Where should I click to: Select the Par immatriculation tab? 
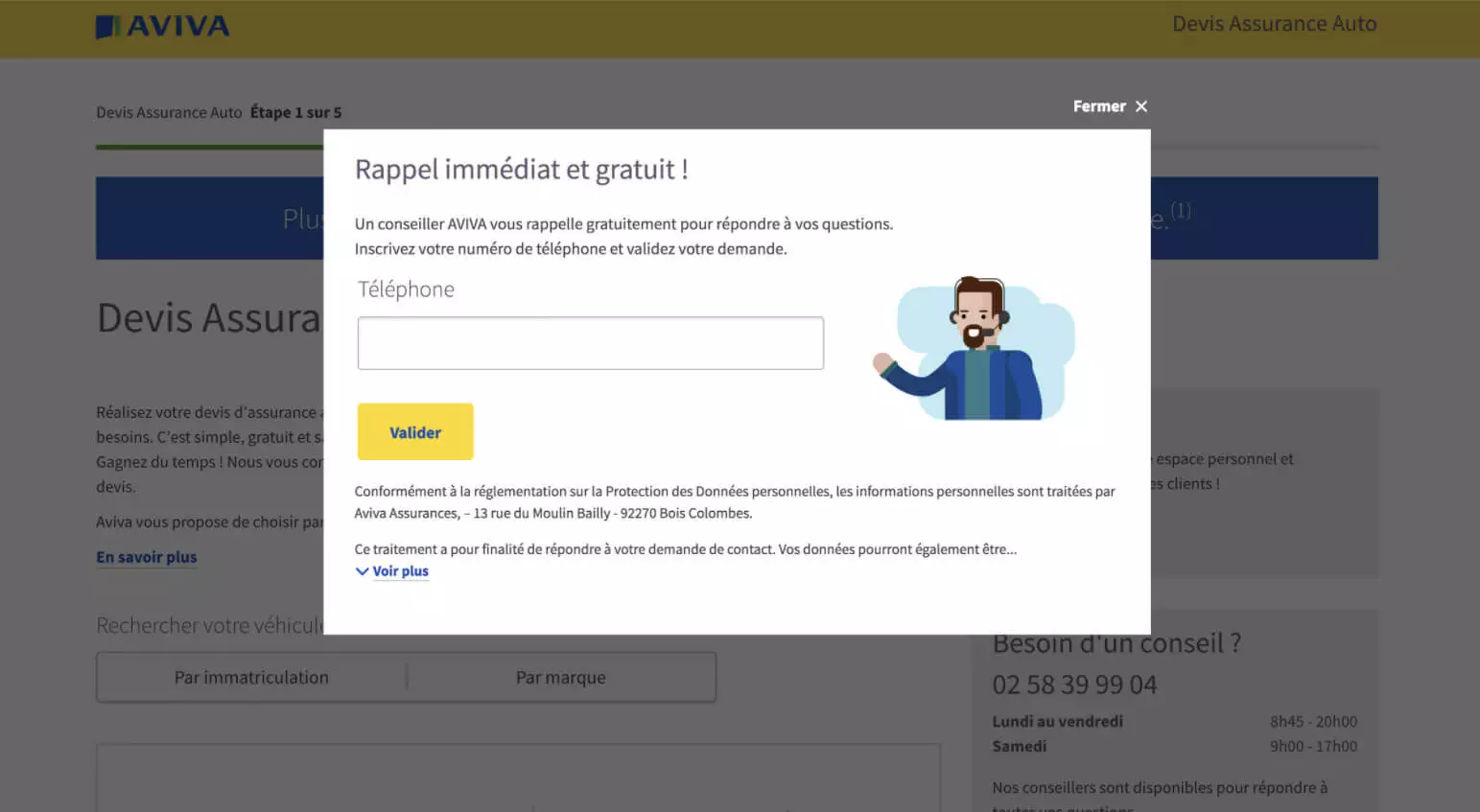pos(251,678)
